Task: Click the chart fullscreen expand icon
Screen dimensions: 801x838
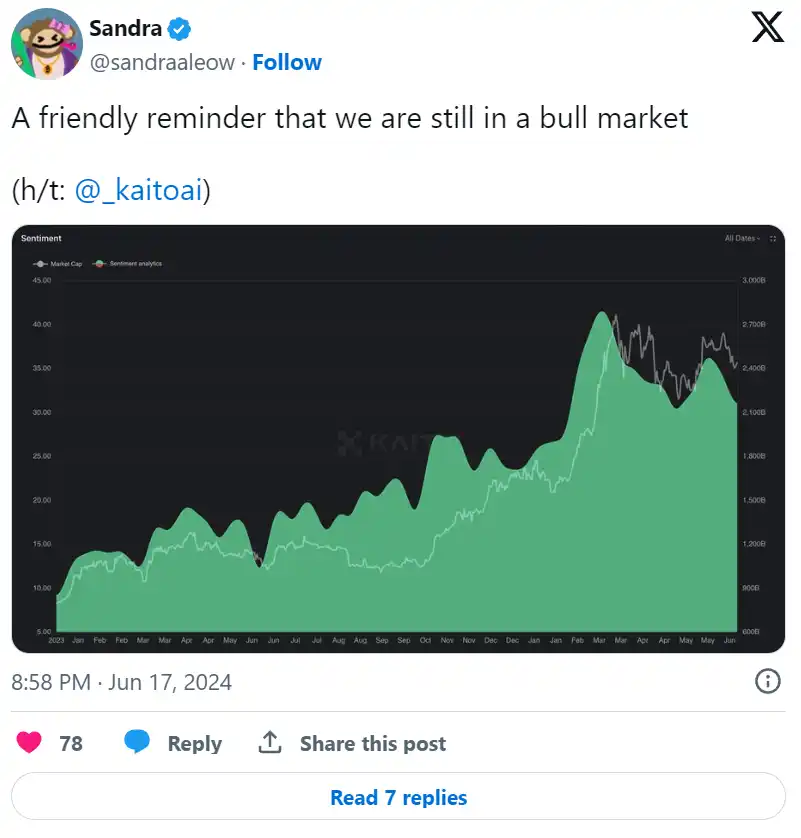Action: (777, 238)
